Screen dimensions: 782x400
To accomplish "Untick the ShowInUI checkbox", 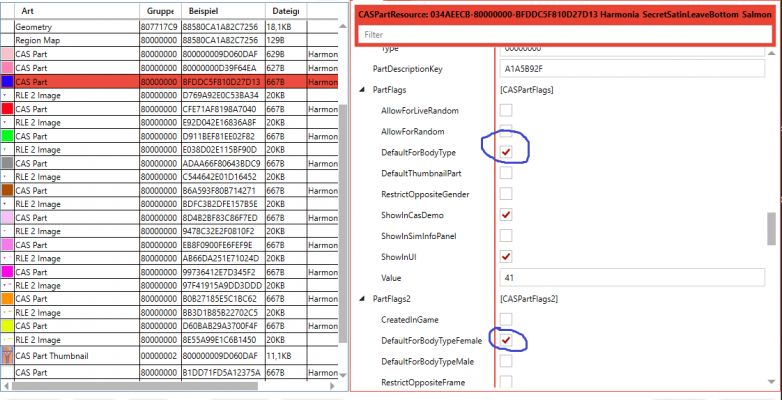I will click(x=506, y=256).
